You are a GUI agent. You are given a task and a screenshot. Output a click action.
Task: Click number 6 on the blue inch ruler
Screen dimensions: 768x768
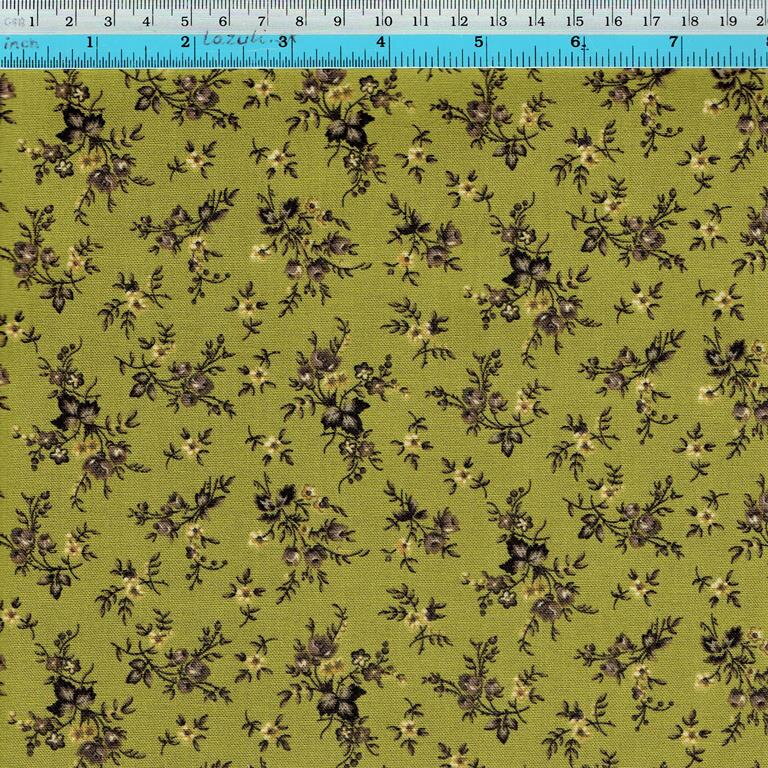click(575, 42)
